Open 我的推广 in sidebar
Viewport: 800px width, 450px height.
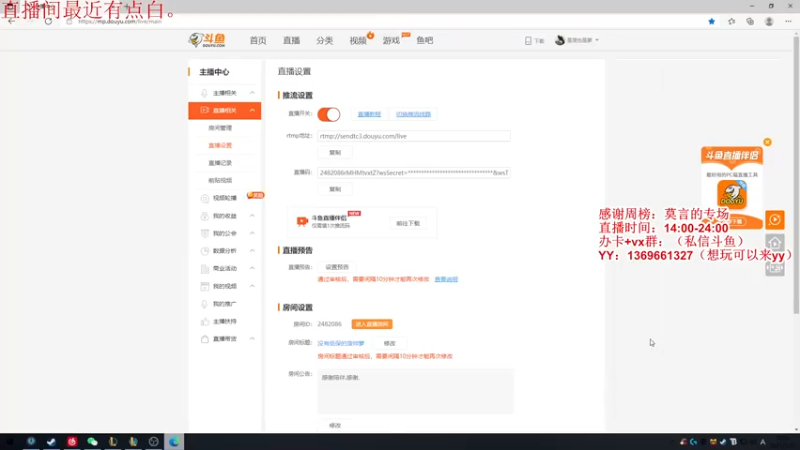pyautogui.click(x=224, y=304)
